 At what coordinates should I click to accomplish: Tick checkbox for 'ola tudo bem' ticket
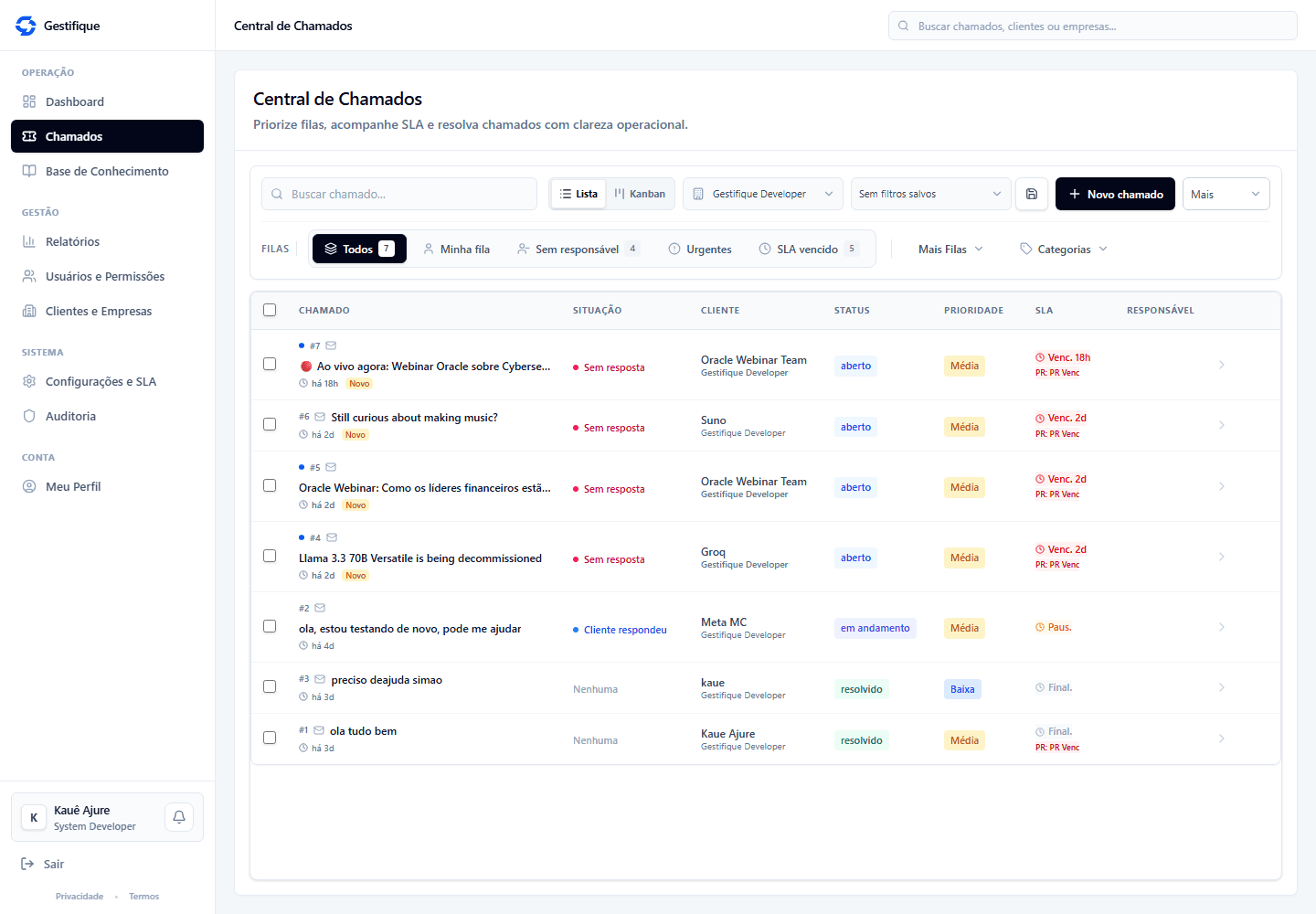[270, 738]
